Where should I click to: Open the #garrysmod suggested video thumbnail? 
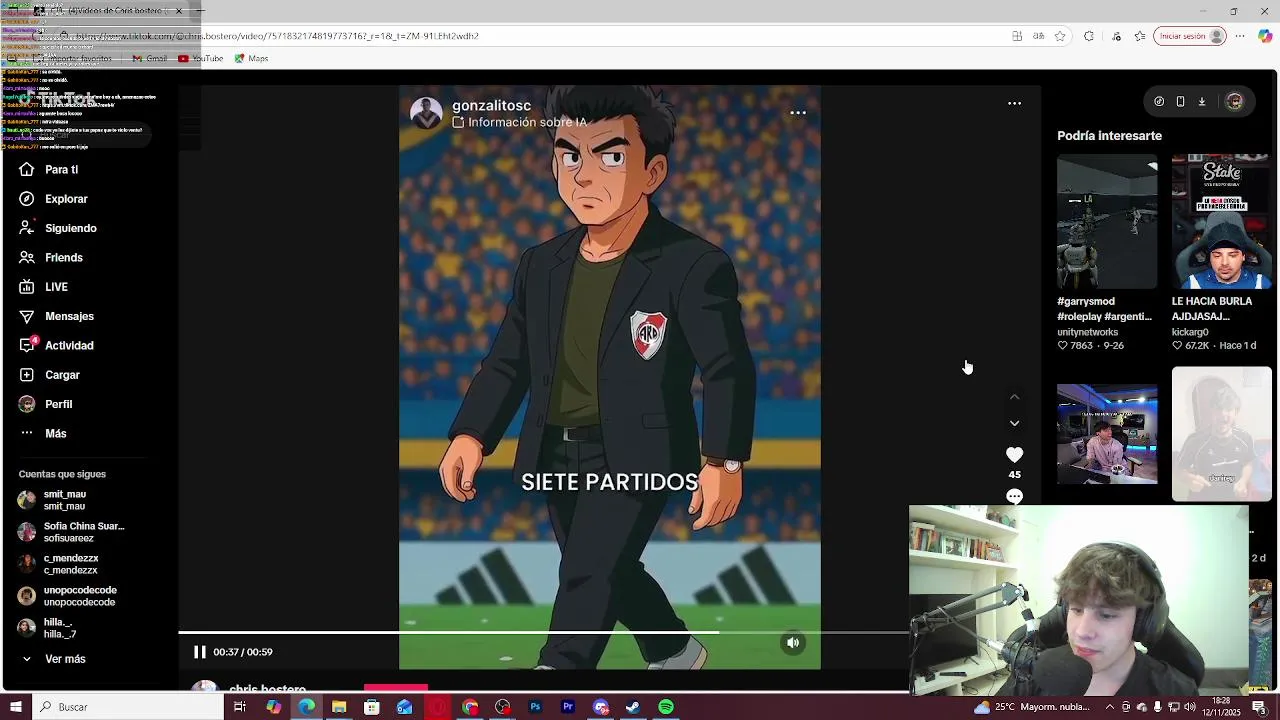pyautogui.click(x=1107, y=222)
